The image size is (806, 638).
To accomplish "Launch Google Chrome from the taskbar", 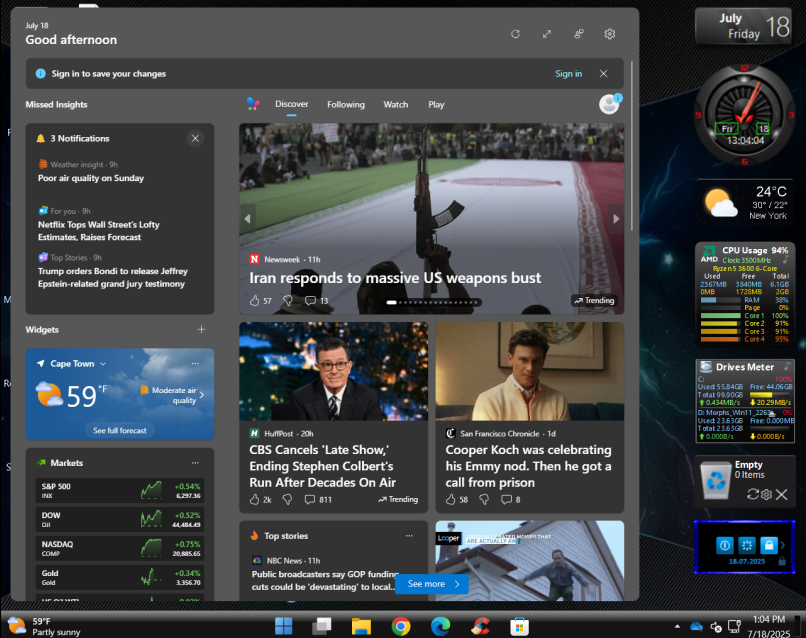I will 401,626.
